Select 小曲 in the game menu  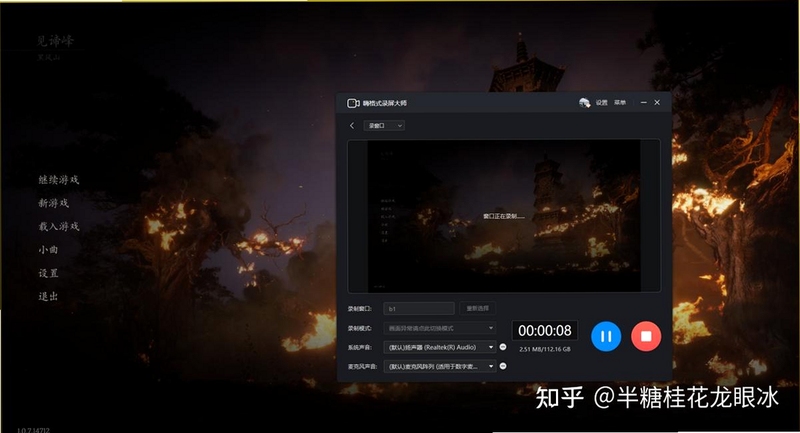click(48, 249)
